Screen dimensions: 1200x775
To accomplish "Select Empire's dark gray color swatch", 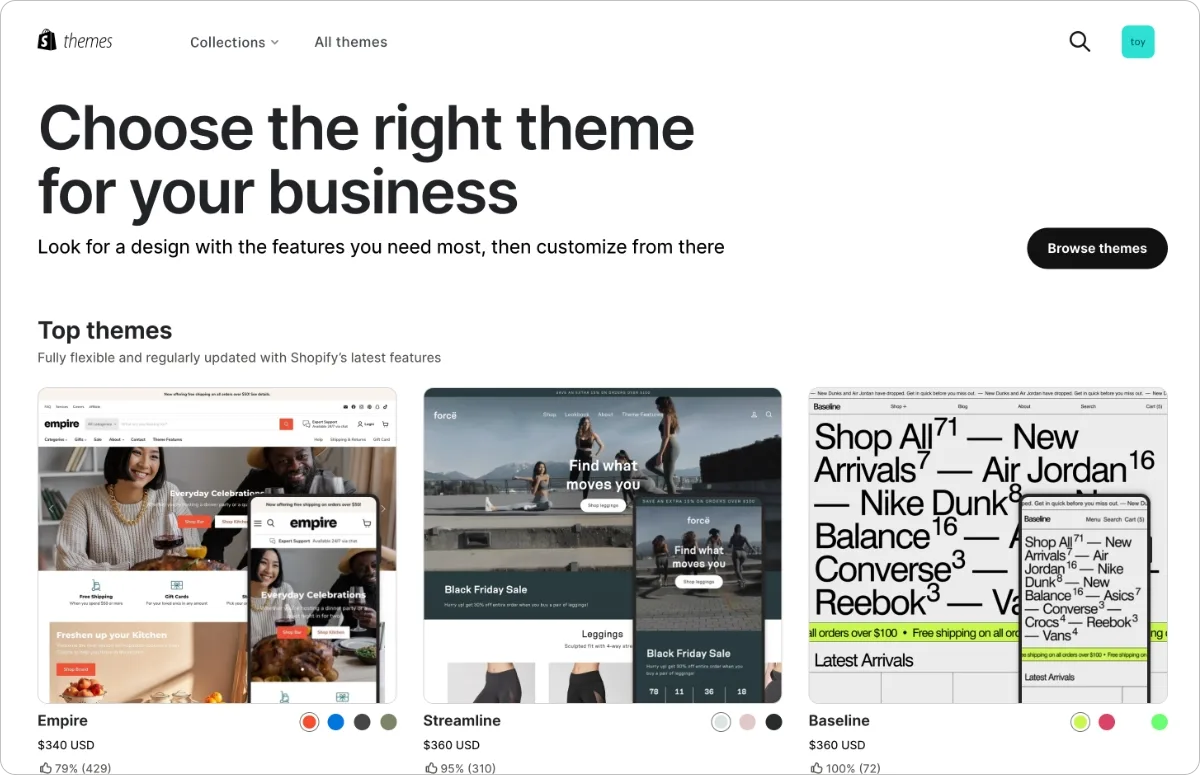I will (362, 722).
